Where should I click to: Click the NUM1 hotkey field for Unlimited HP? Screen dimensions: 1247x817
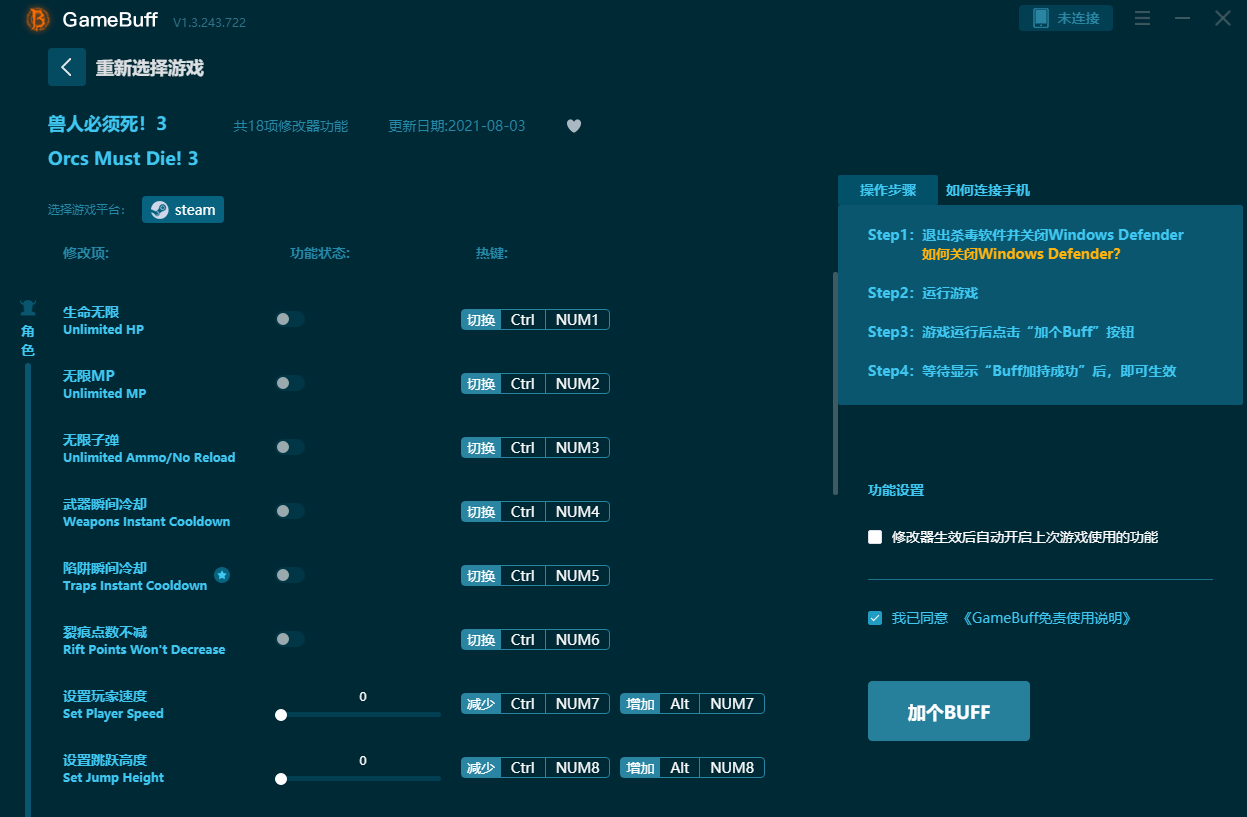coord(577,320)
